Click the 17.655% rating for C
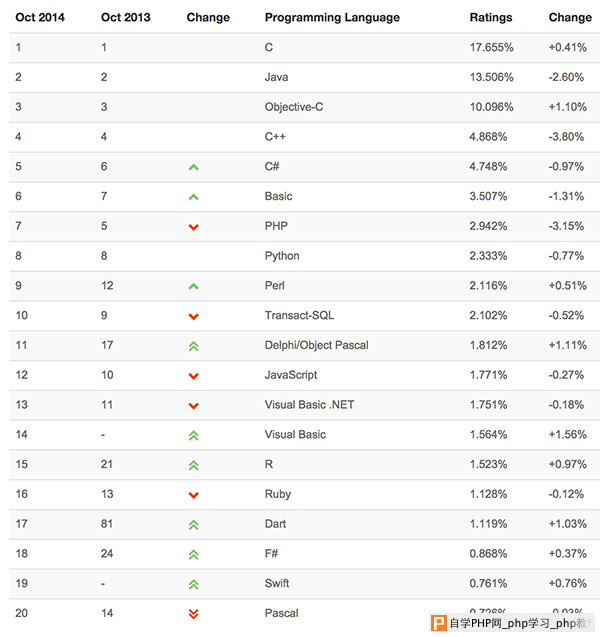 [x=492, y=48]
